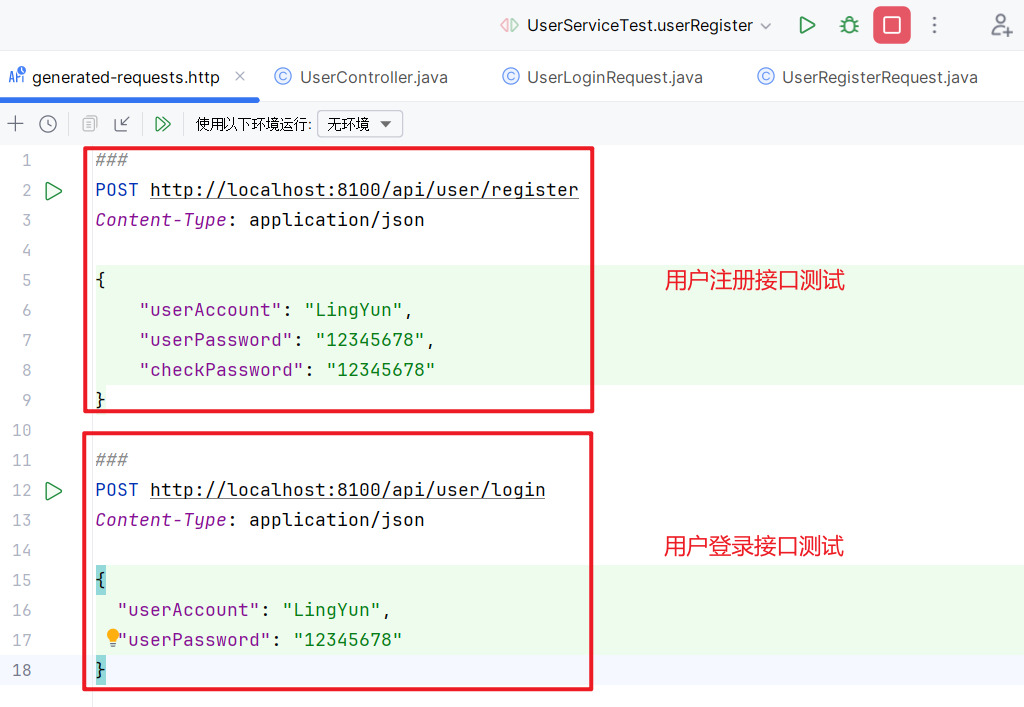
Task: Debug the current run configuration
Action: 849,26
